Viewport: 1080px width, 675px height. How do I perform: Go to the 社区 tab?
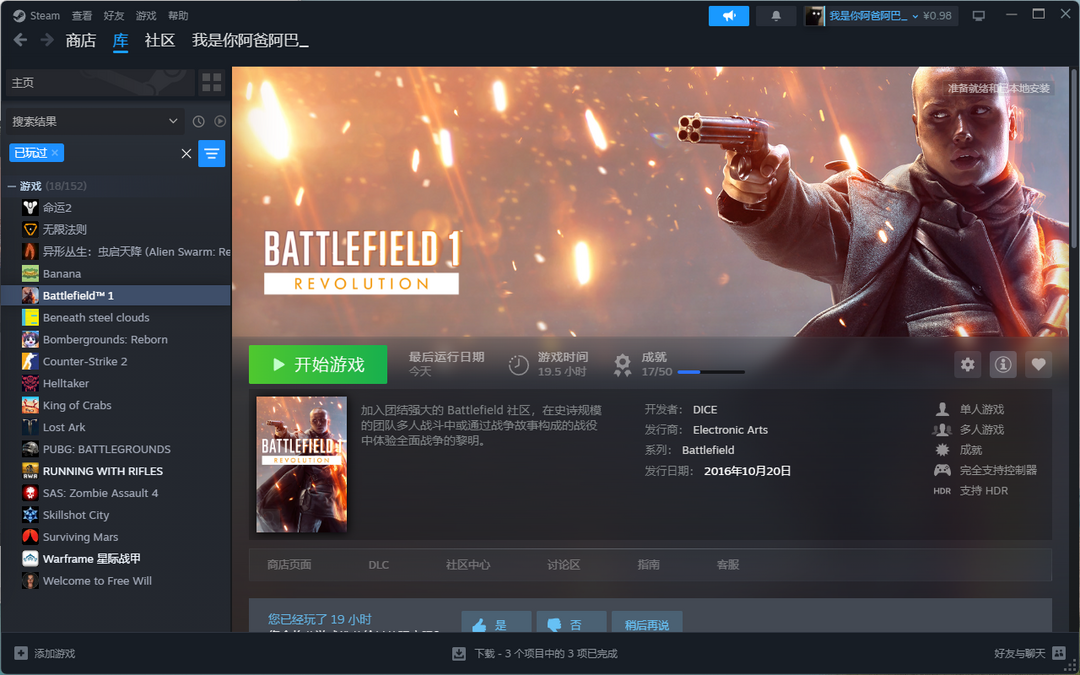(x=160, y=41)
